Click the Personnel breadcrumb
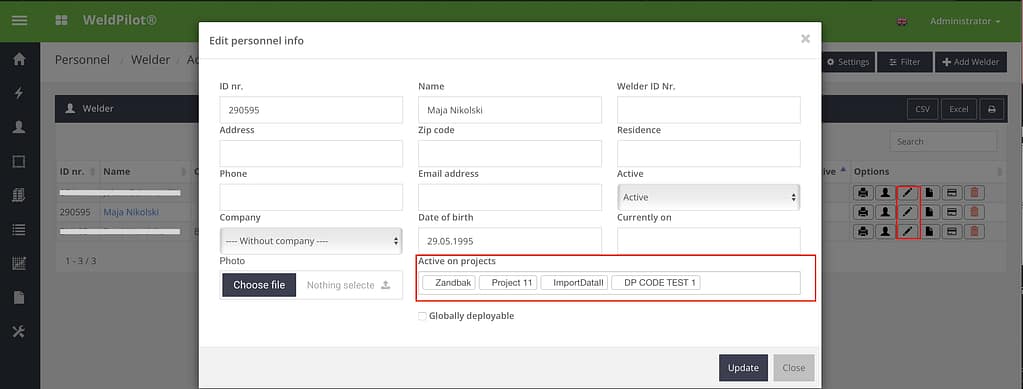The height and width of the screenshot is (389, 1023). click(x=82, y=60)
